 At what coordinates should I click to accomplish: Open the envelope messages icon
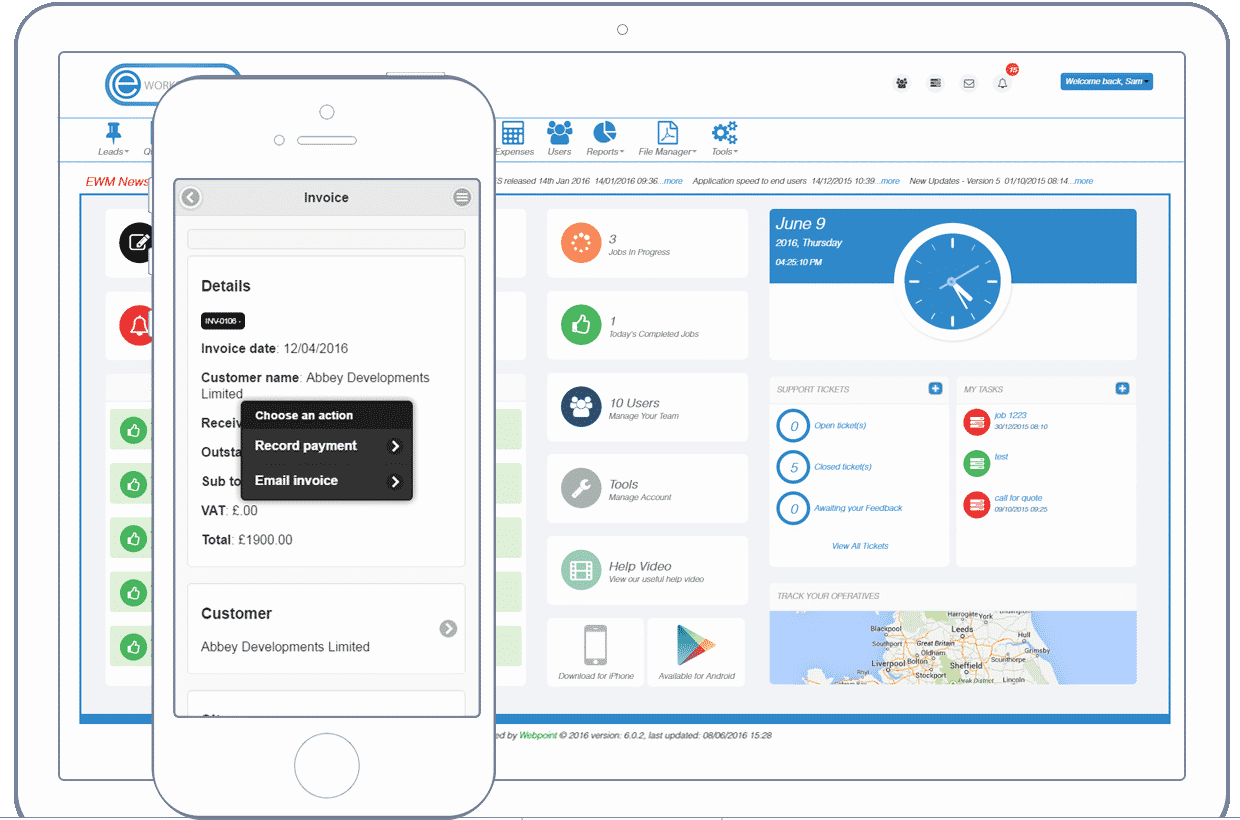pos(969,83)
